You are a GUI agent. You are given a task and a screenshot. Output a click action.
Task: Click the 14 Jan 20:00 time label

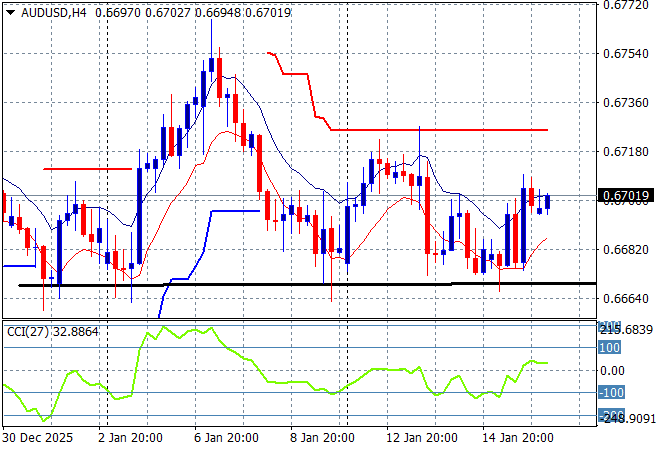coord(519,438)
